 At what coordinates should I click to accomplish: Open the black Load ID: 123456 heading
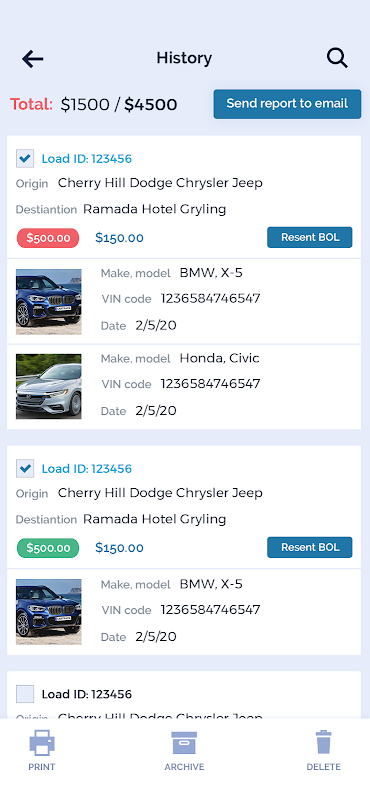pos(87,694)
